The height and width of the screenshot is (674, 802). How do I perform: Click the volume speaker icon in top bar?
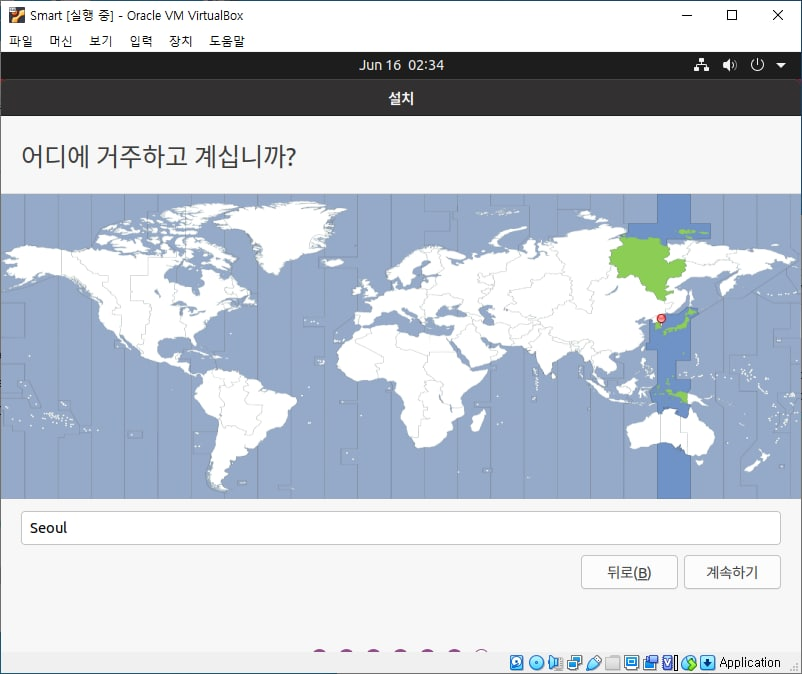[729, 65]
